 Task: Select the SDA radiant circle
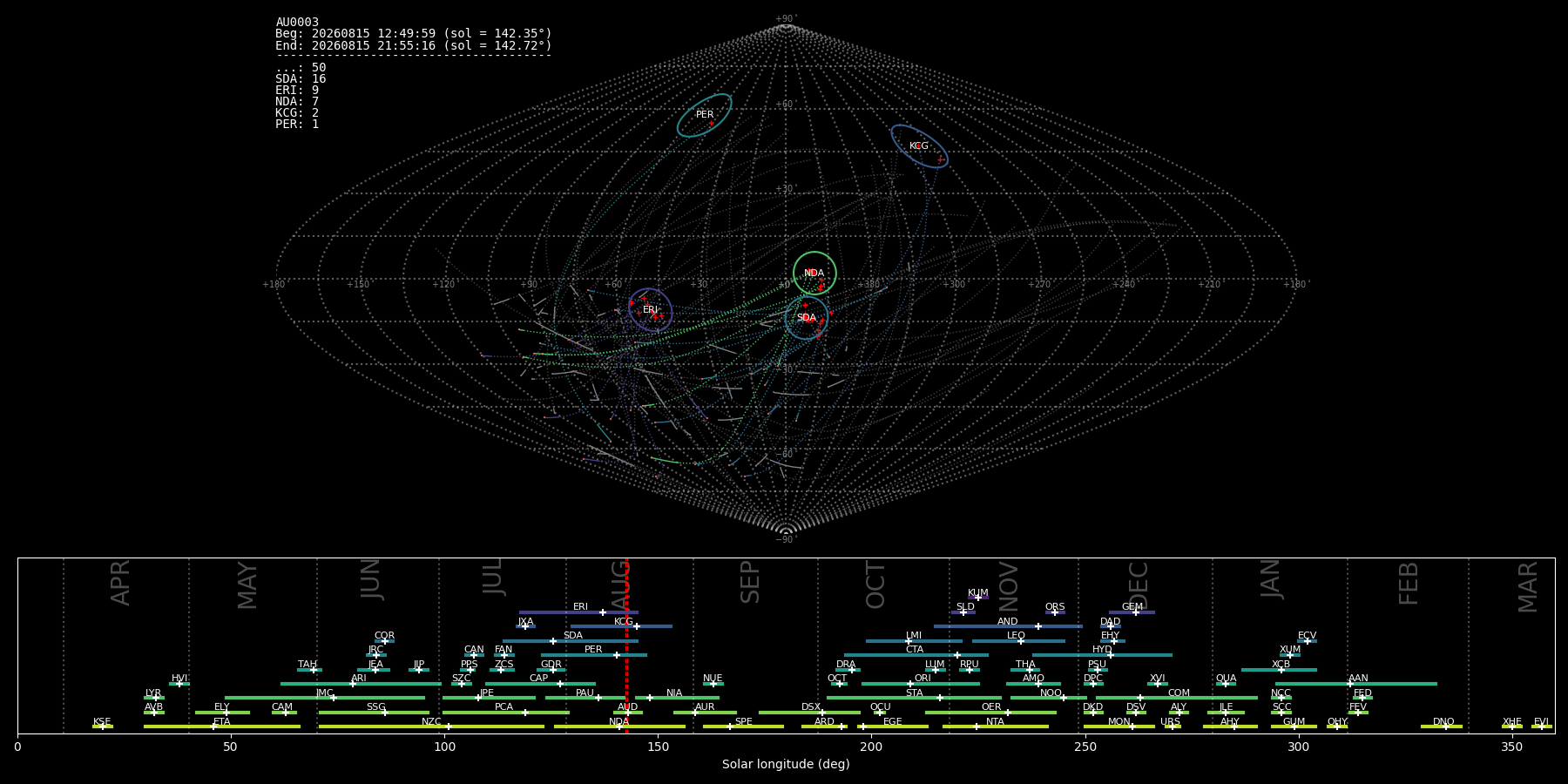pyautogui.click(x=807, y=318)
